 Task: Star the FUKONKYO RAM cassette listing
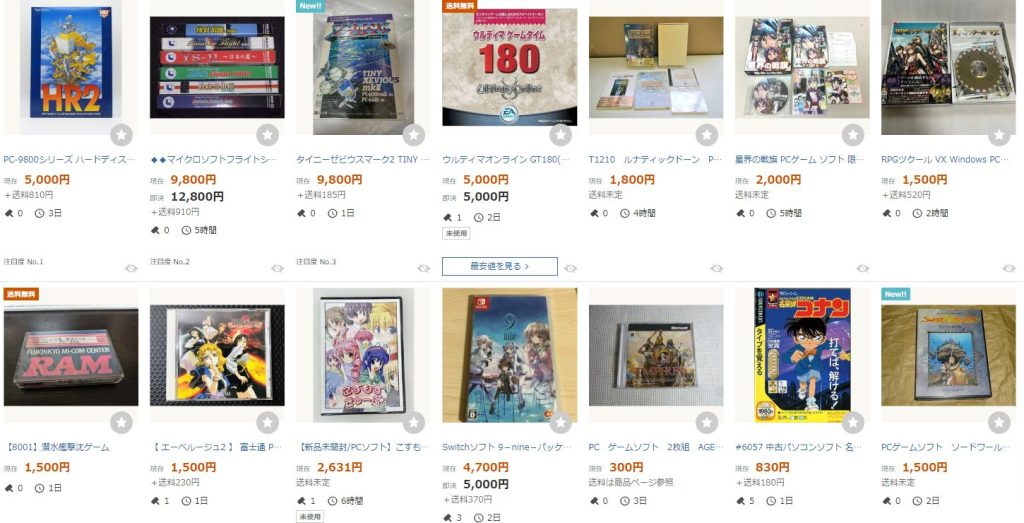[121, 422]
